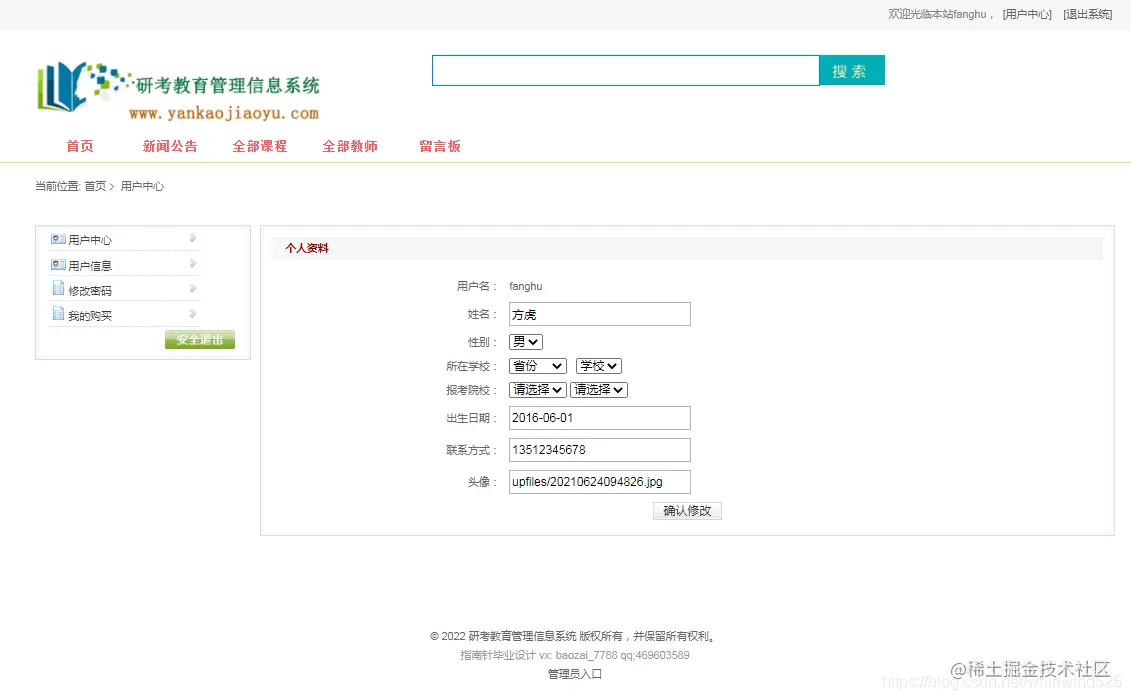This screenshot has height=700, width=1131.
Task: Click [用户中心] link in top bar
Action: coord(1027,14)
